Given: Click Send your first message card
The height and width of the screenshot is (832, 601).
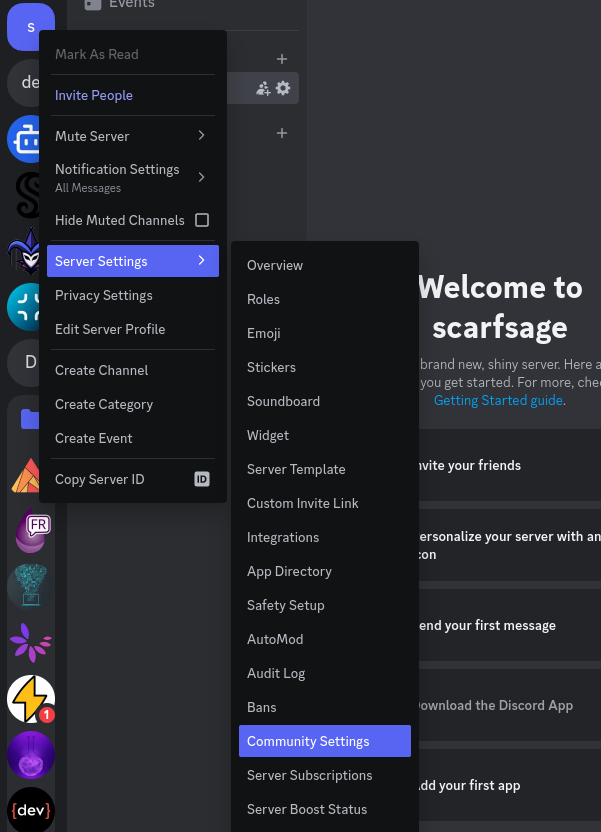Looking at the screenshot, I should point(510,625).
